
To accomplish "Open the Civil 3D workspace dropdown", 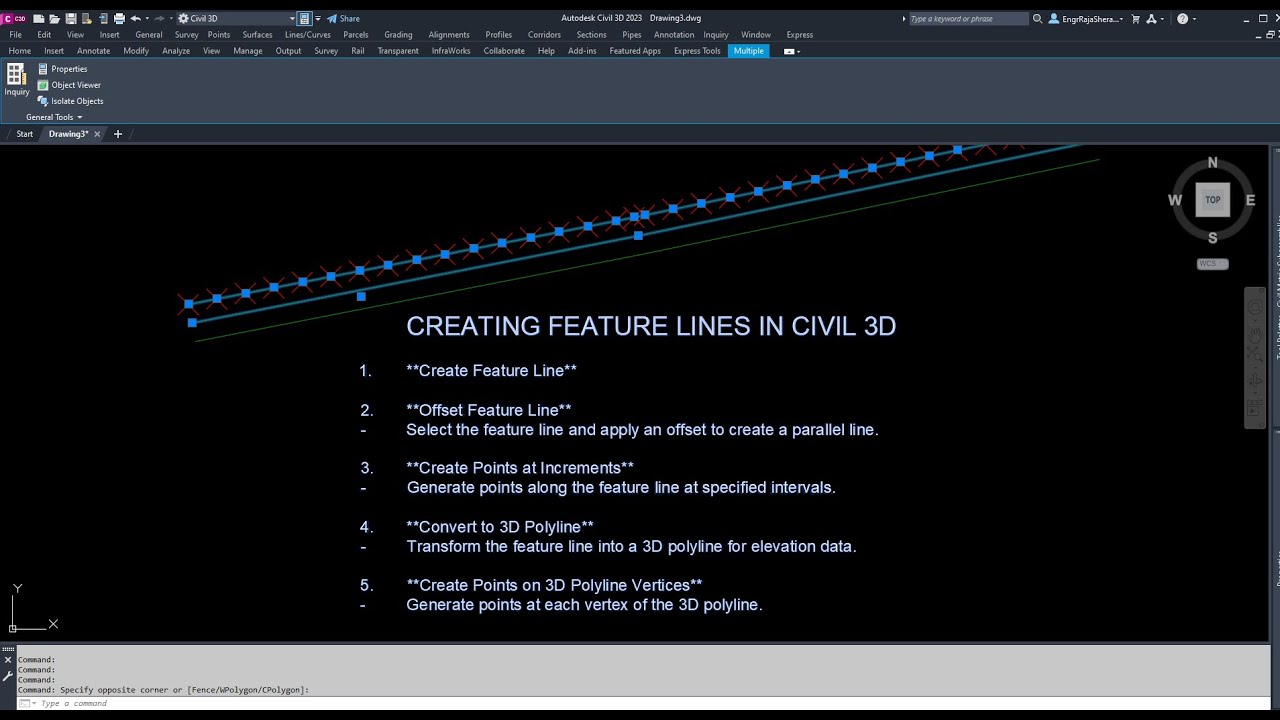I will pos(236,18).
